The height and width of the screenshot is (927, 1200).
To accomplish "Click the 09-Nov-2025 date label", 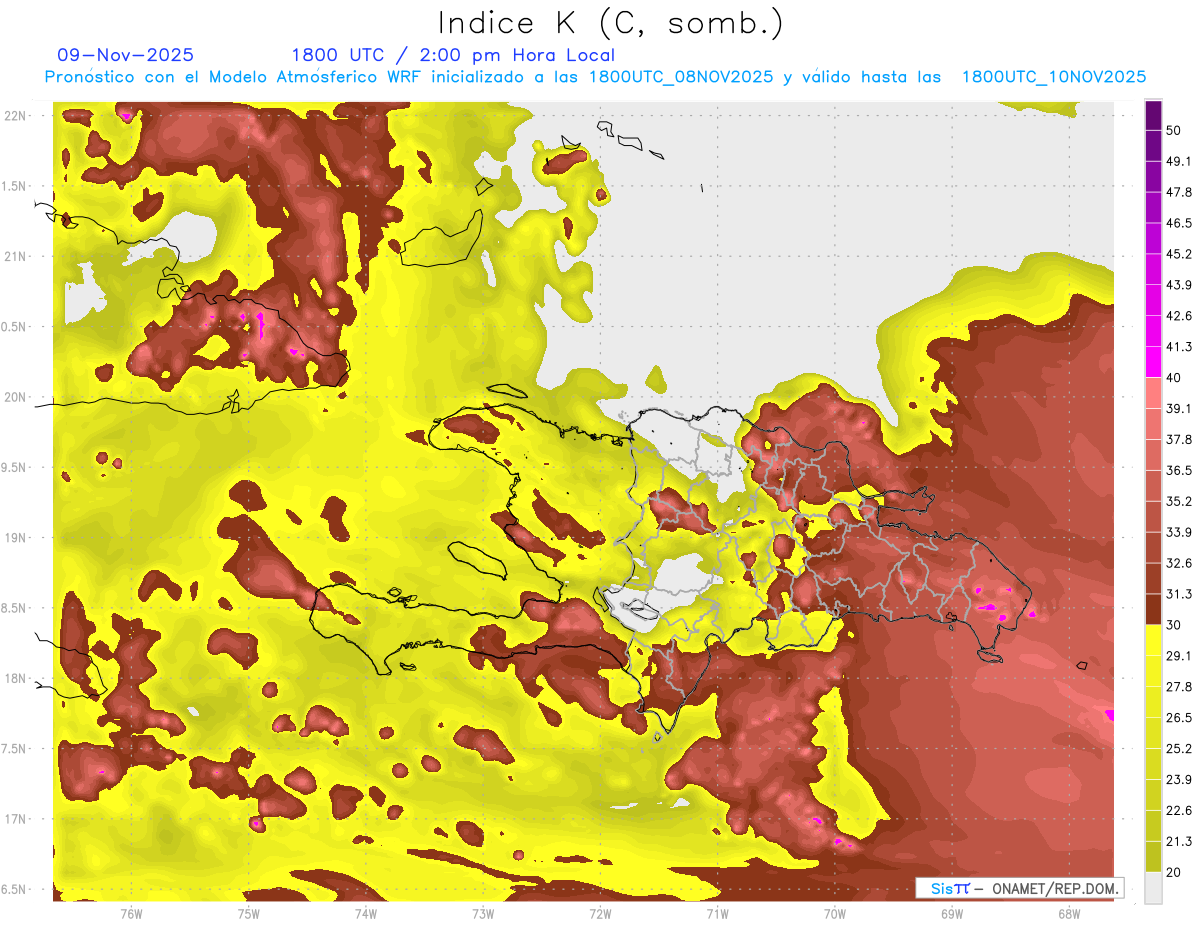I will (126, 55).
